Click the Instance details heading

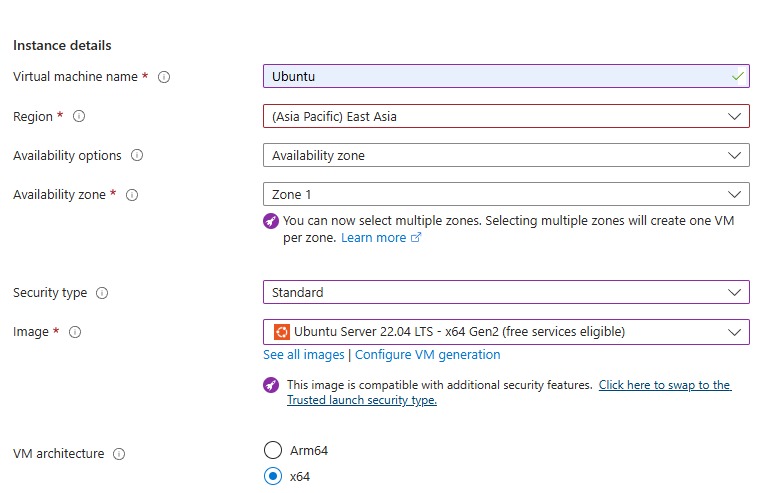[62, 45]
